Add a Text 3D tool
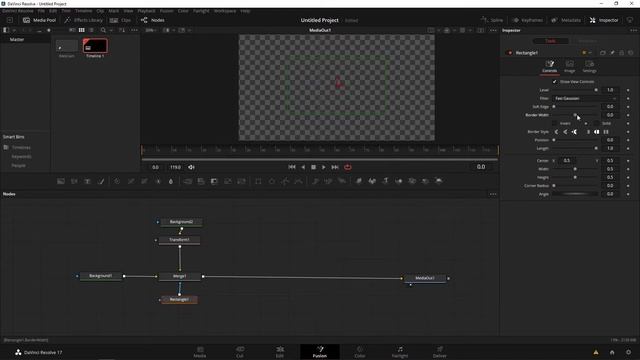This screenshot has height=360, width=640. [x=385, y=181]
